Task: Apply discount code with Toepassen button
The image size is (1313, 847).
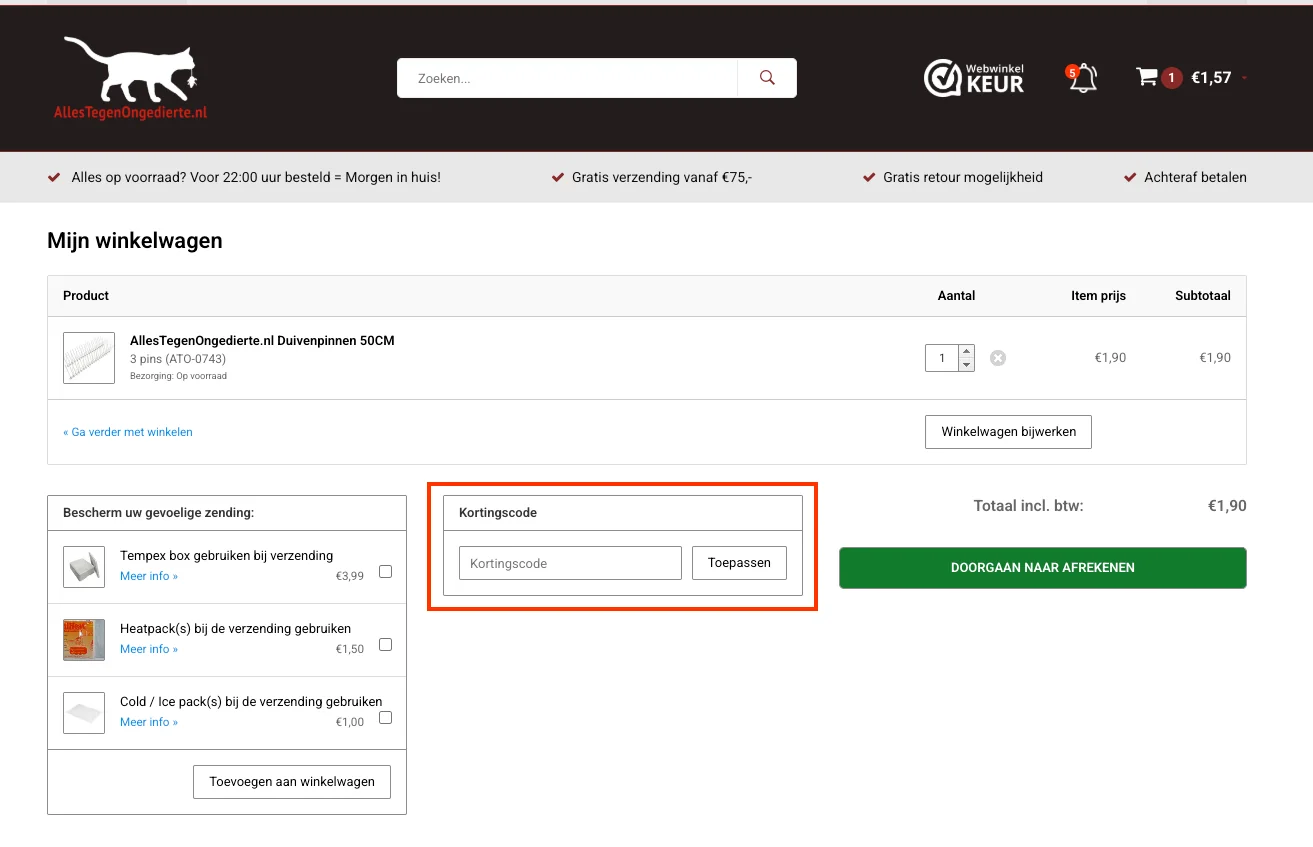Action: tap(739, 563)
